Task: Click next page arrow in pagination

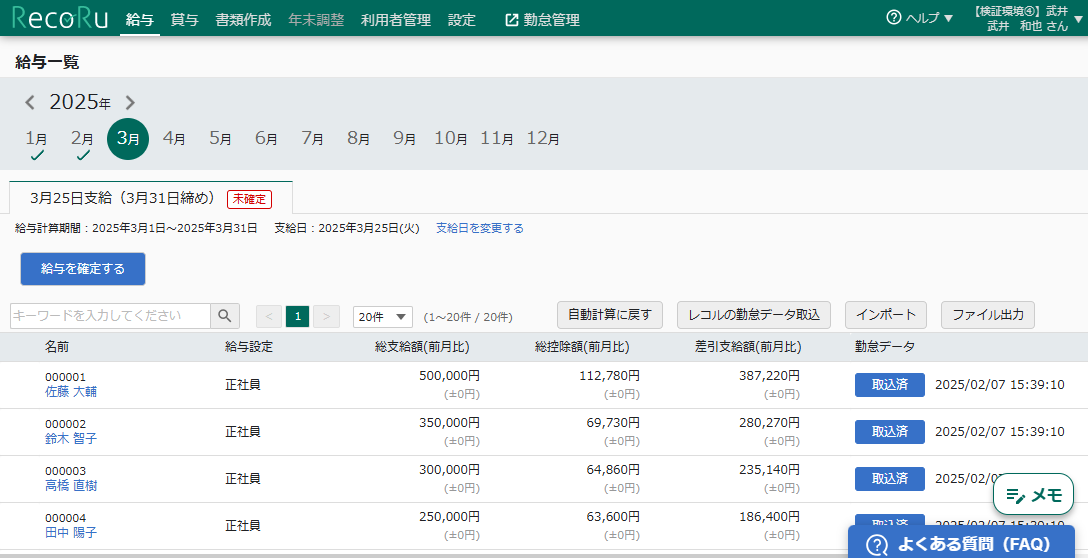Action: [x=326, y=316]
